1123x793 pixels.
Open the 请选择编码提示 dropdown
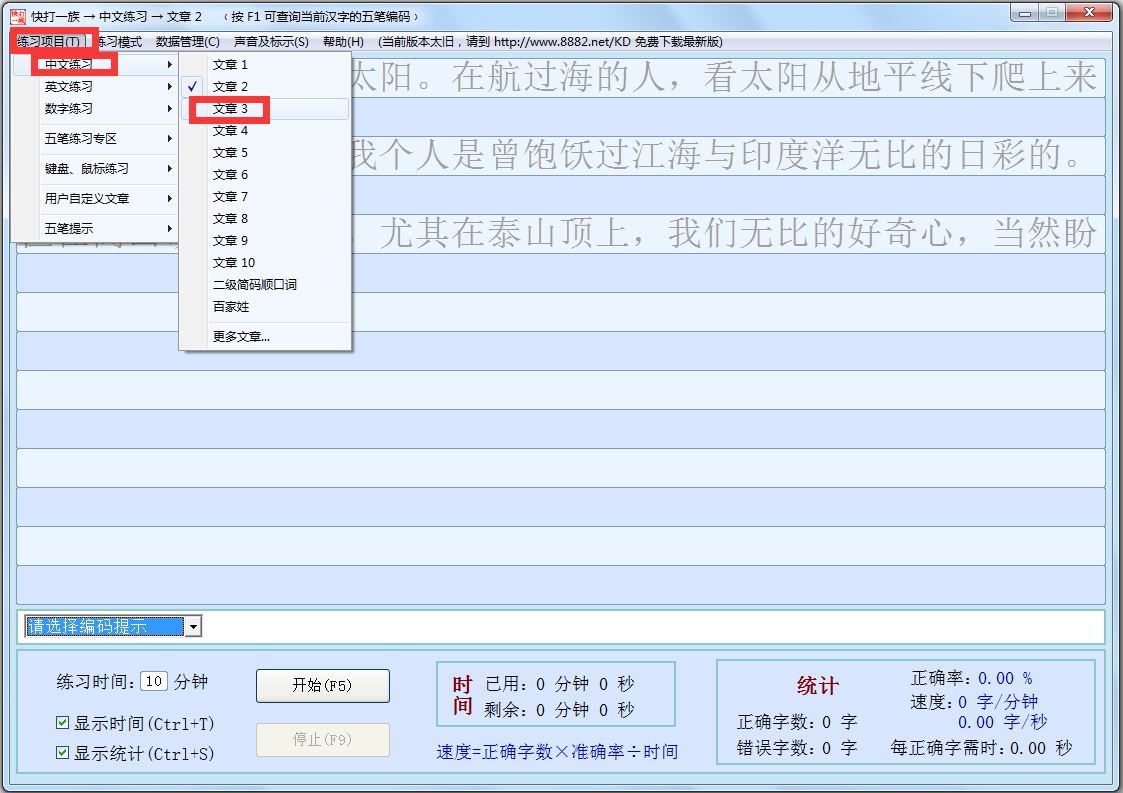[192, 625]
